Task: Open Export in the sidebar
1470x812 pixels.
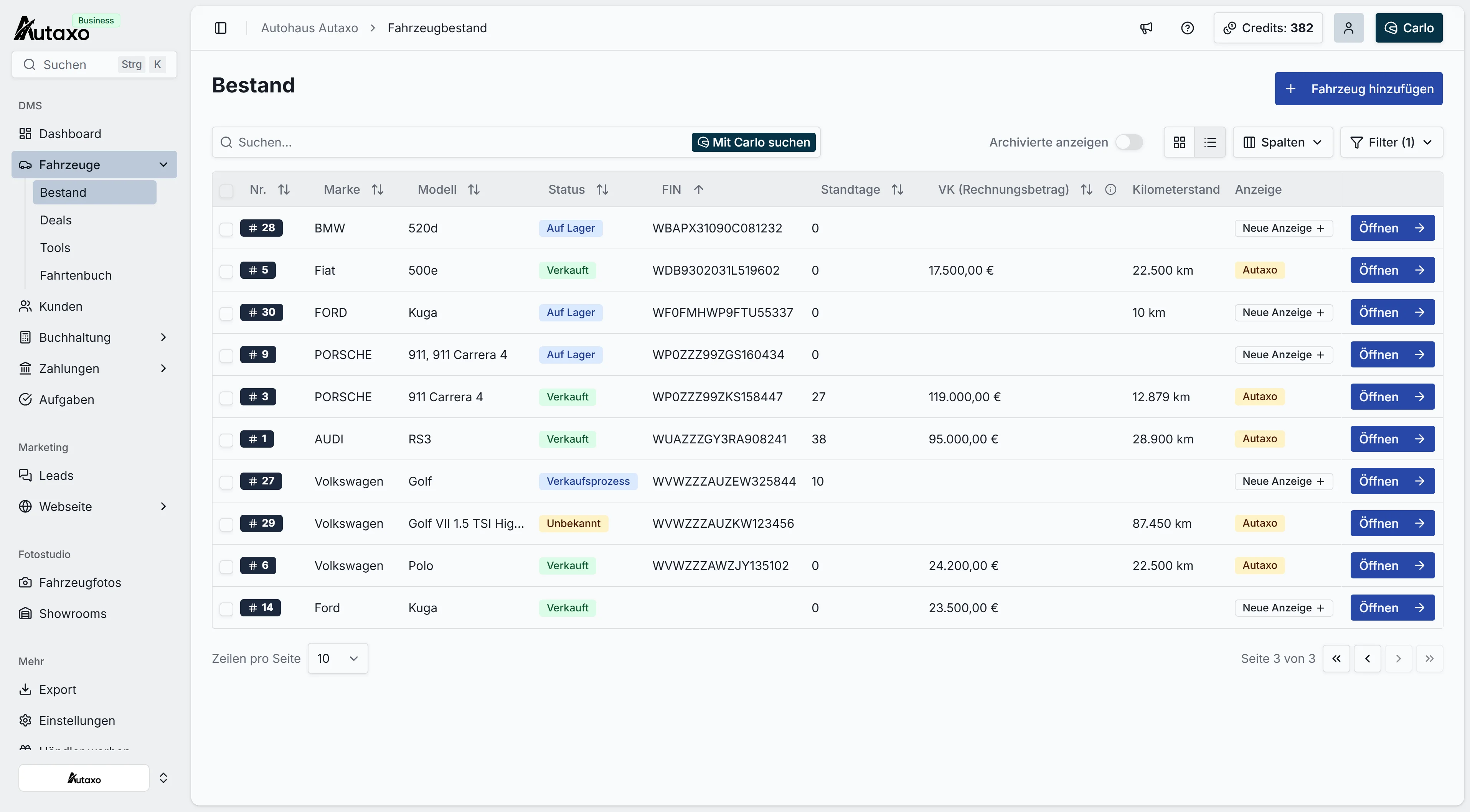Action: tap(94, 689)
